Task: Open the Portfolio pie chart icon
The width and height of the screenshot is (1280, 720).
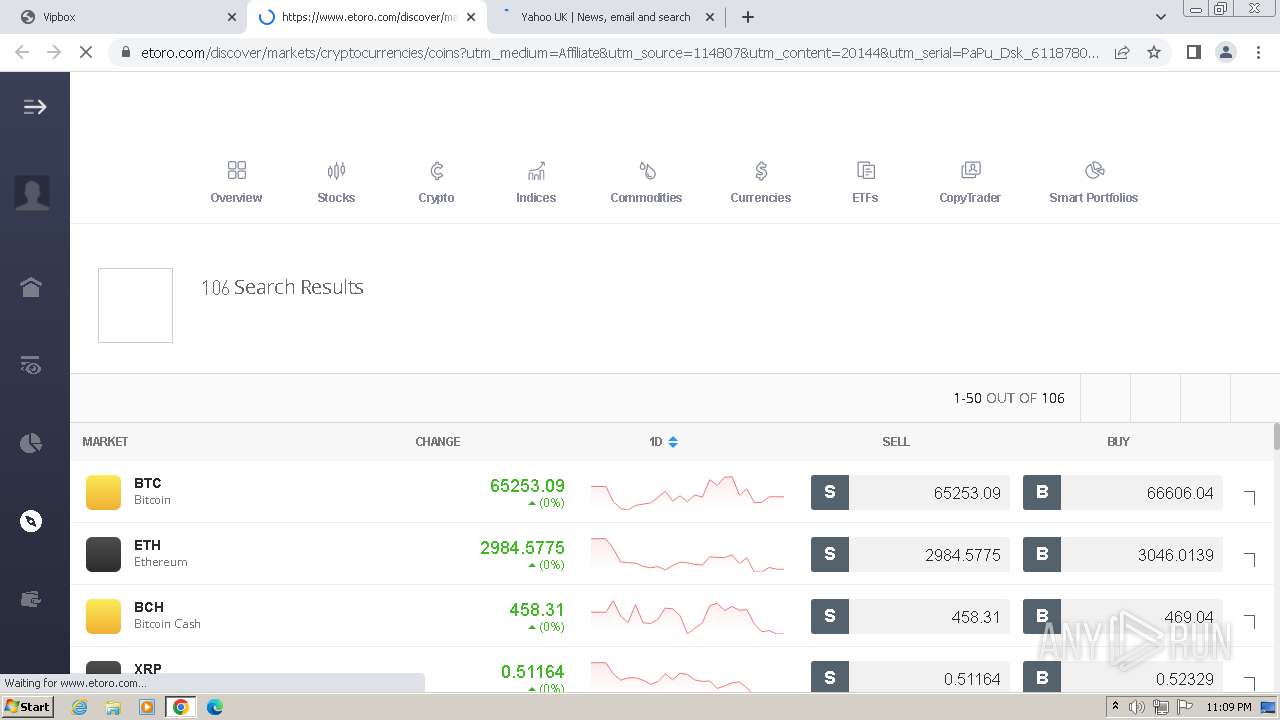Action: tap(31, 443)
